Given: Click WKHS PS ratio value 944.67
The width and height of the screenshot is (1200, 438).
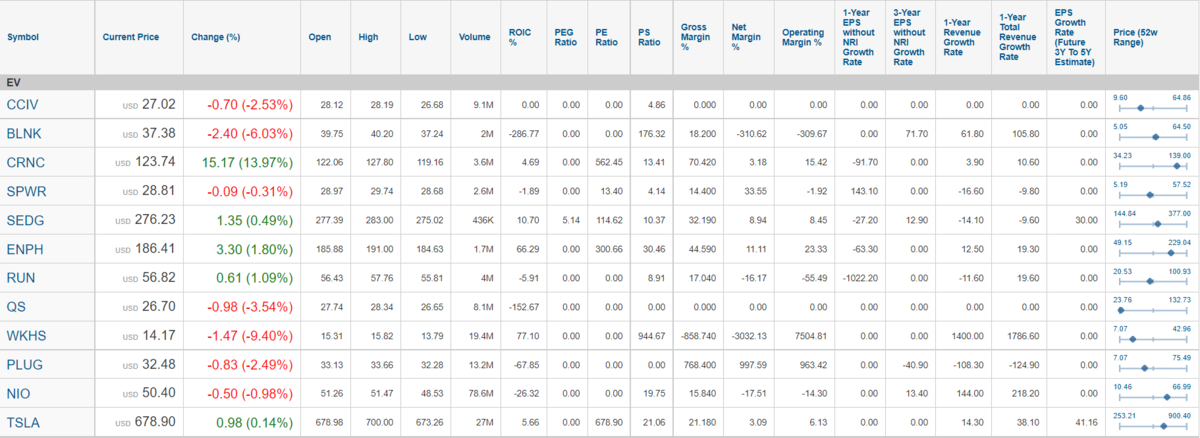Looking at the screenshot, I should 651,336.
